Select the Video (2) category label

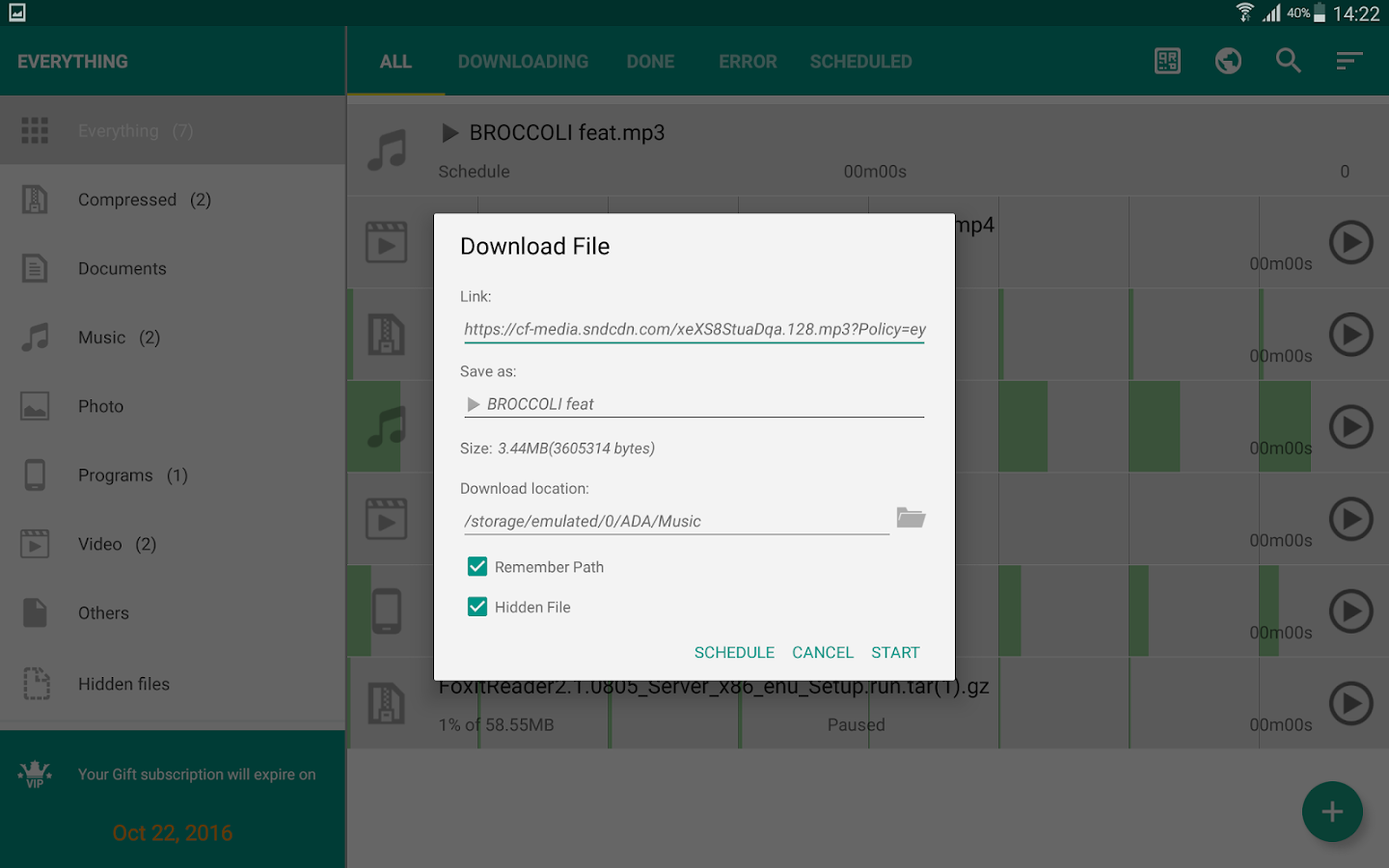coord(117,544)
